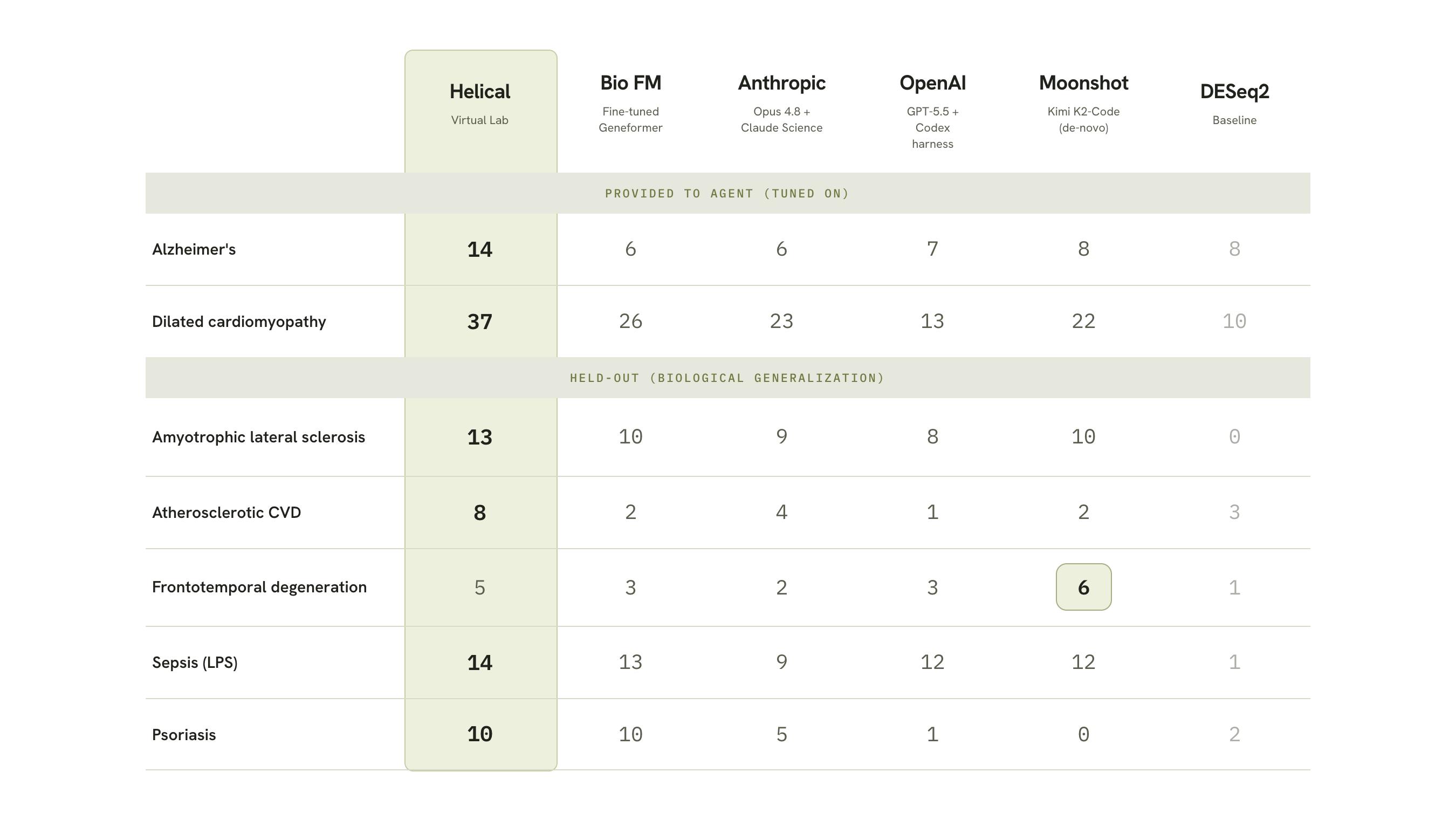Click the 'Fine-tuned Geneformer' subtitle
Screen dimensions: 1456x820
[631, 120]
